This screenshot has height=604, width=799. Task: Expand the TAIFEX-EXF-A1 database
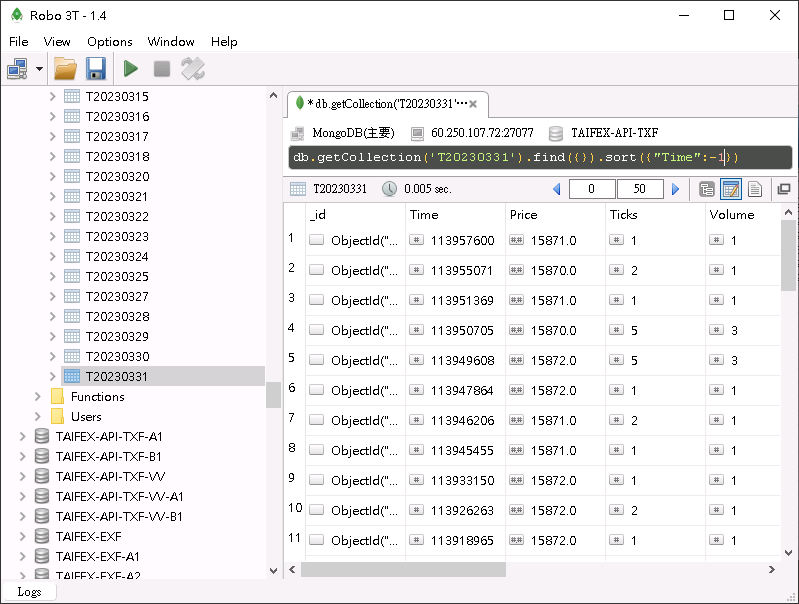22,556
